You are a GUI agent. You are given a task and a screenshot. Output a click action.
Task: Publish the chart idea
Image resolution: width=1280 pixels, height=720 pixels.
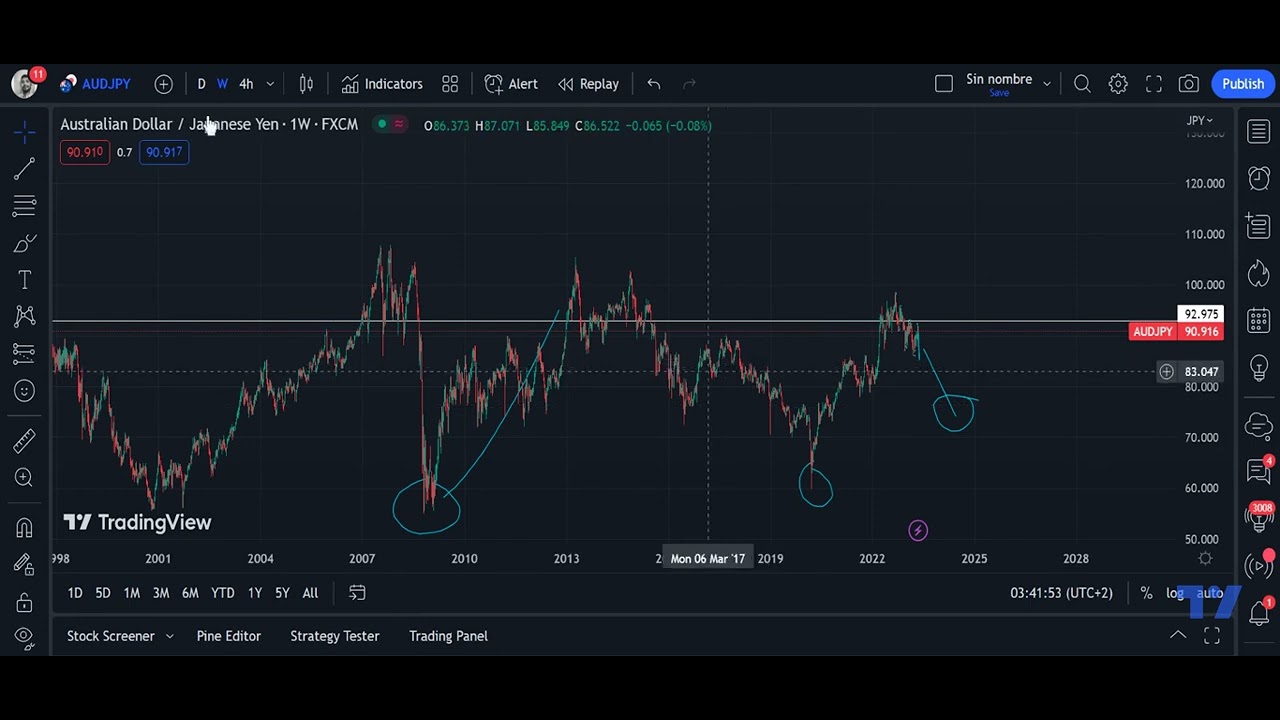1243,84
